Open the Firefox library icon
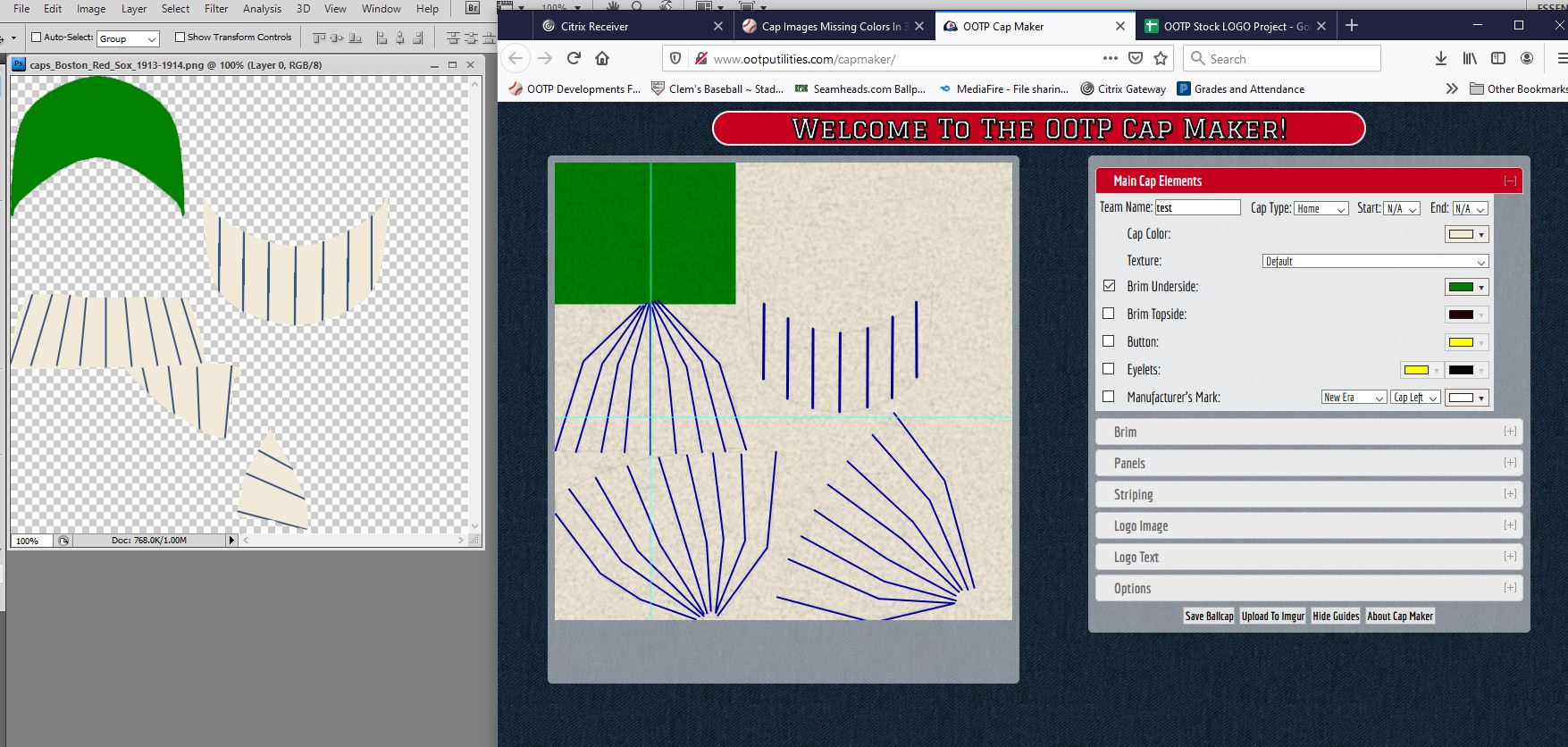The height and width of the screenshot is (747, 1568). [1469, 58]
